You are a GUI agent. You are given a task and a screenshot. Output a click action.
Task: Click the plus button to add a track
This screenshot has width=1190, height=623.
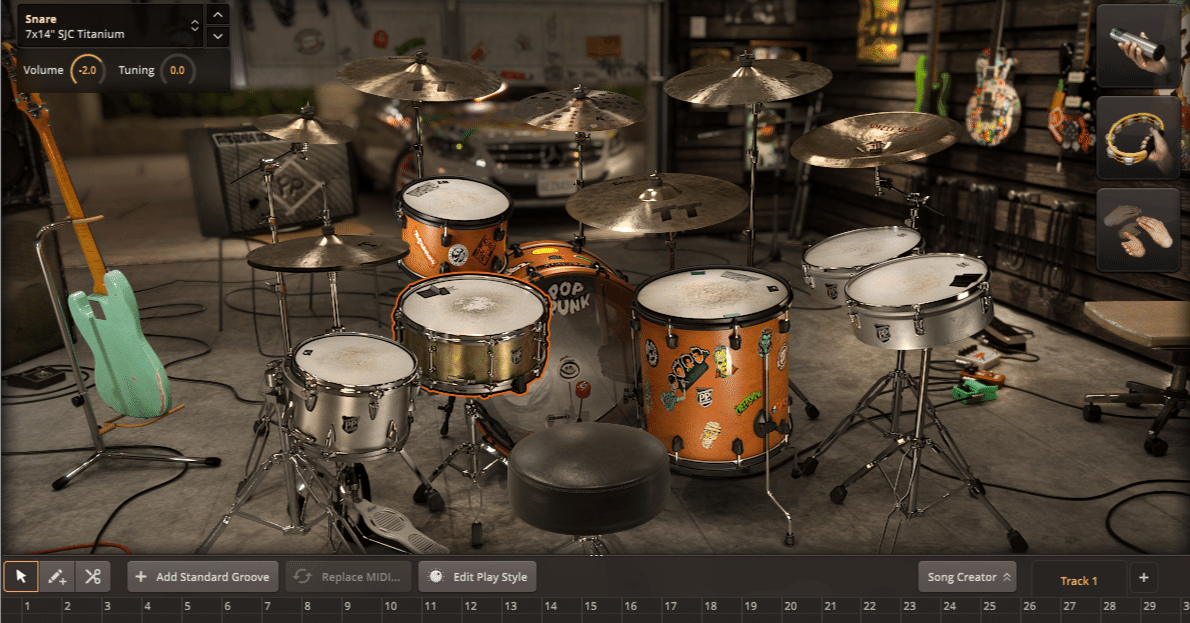1143,577
